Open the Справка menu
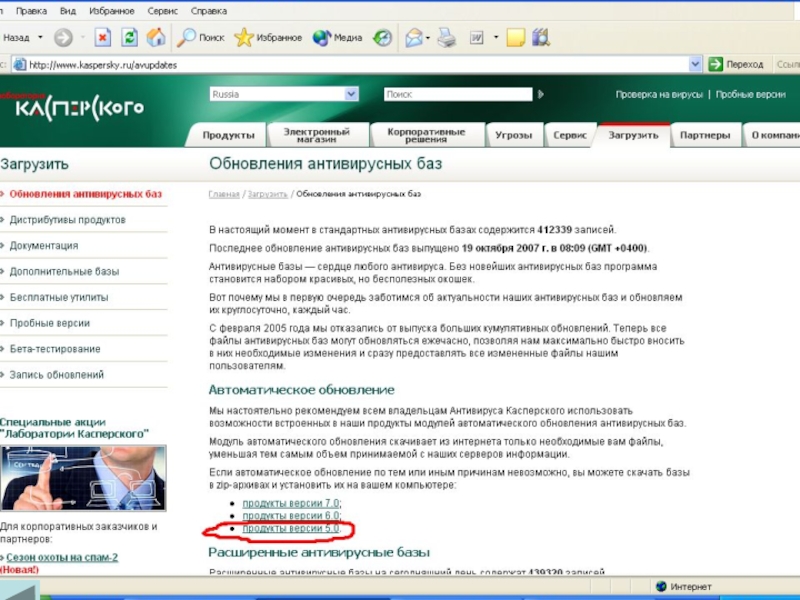Viewport: 800px width, 600px height. (209, 11)
